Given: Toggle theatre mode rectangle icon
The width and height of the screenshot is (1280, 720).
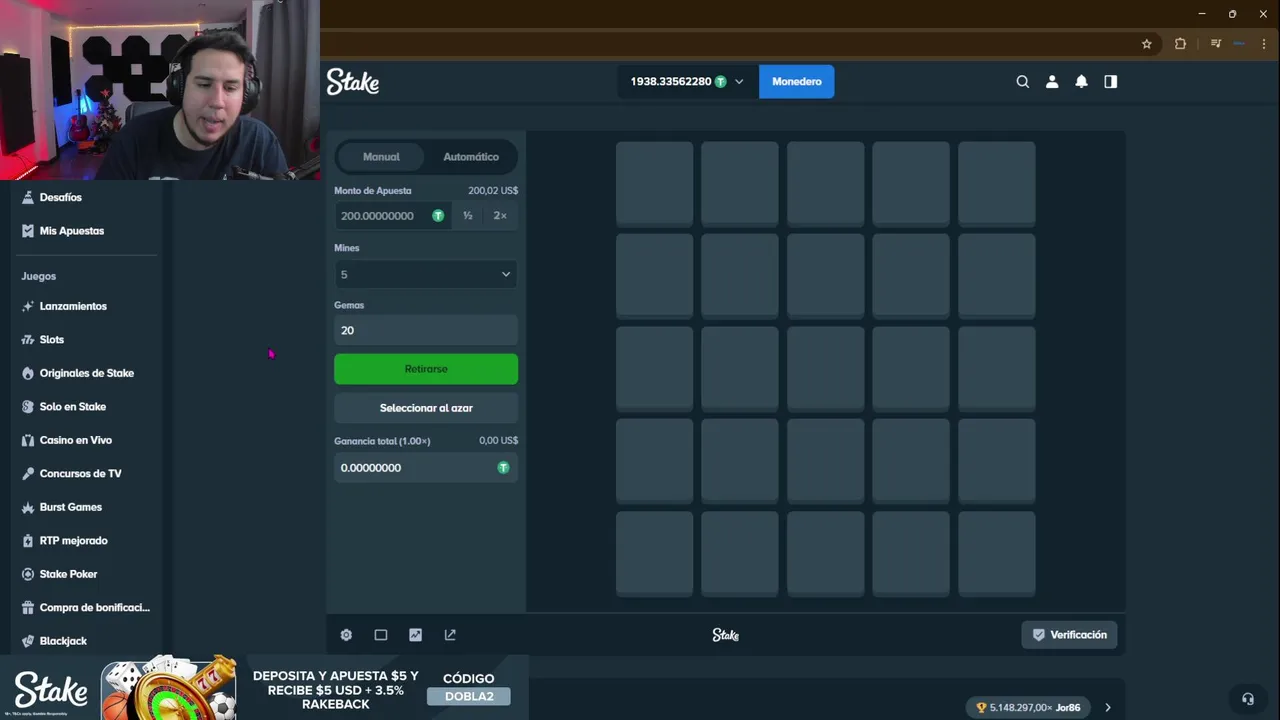Looking at the screenshot, I should (x=381, y=635).
